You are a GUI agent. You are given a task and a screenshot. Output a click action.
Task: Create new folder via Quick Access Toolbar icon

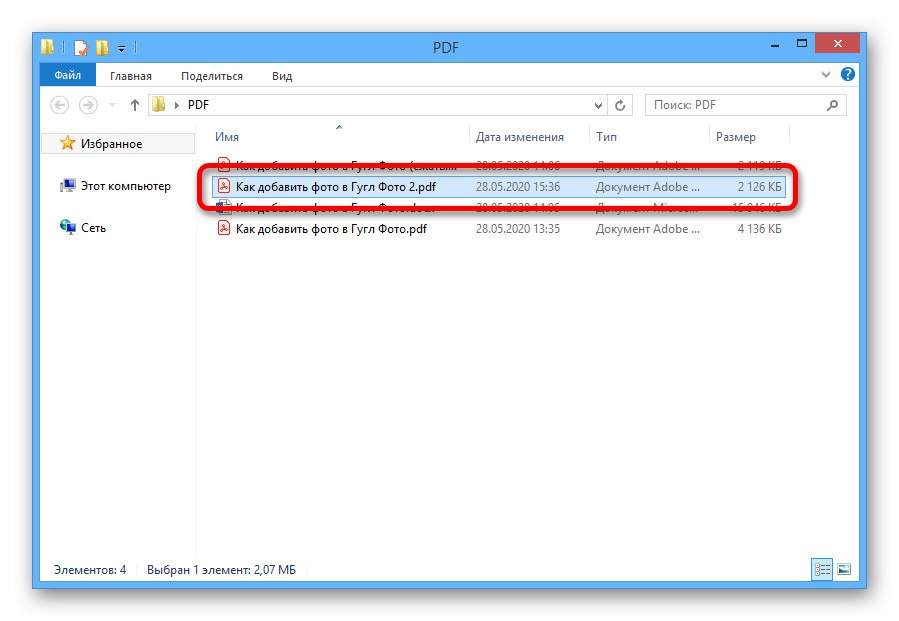coord(102,47)
